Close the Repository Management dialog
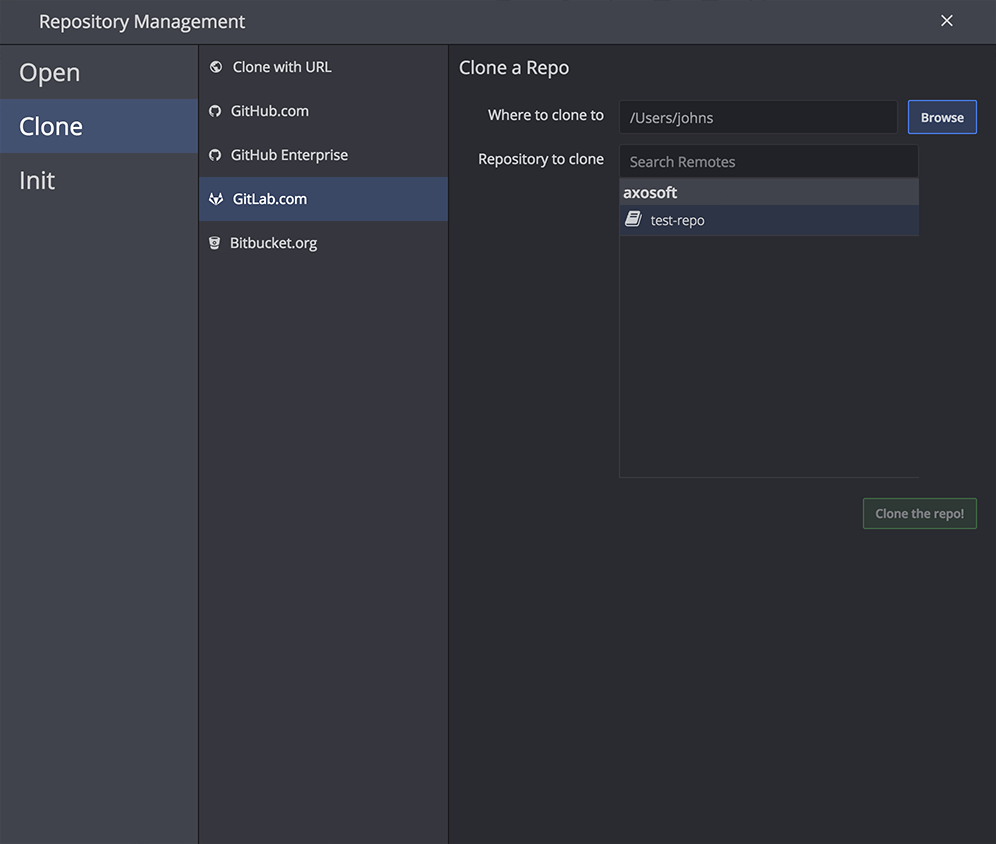The width and height of the screenshot is (996, 844). (946, 21)
